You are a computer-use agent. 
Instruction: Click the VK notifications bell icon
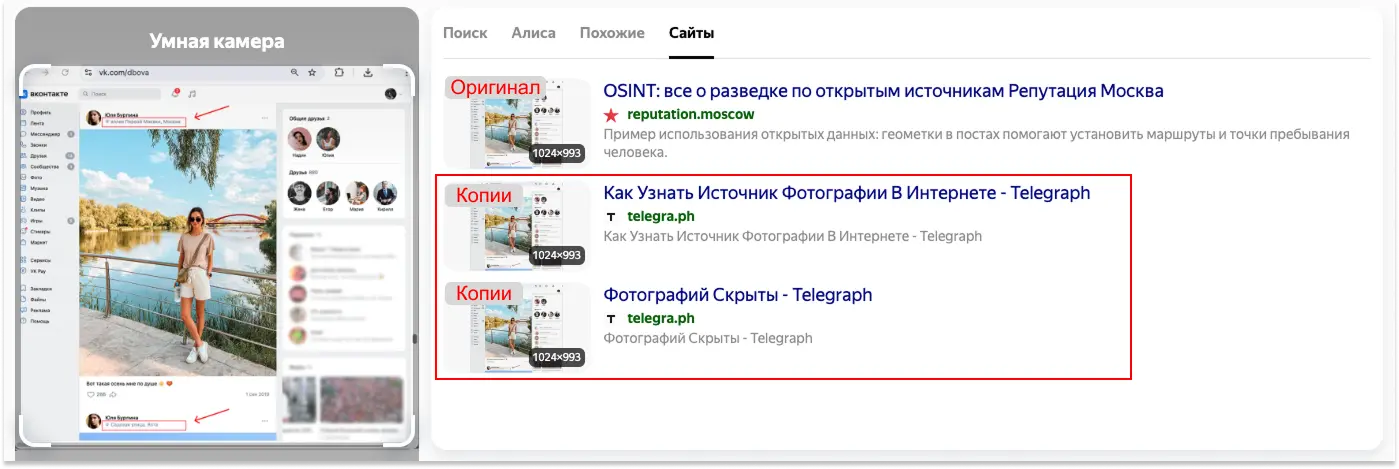tap(175, 93)
